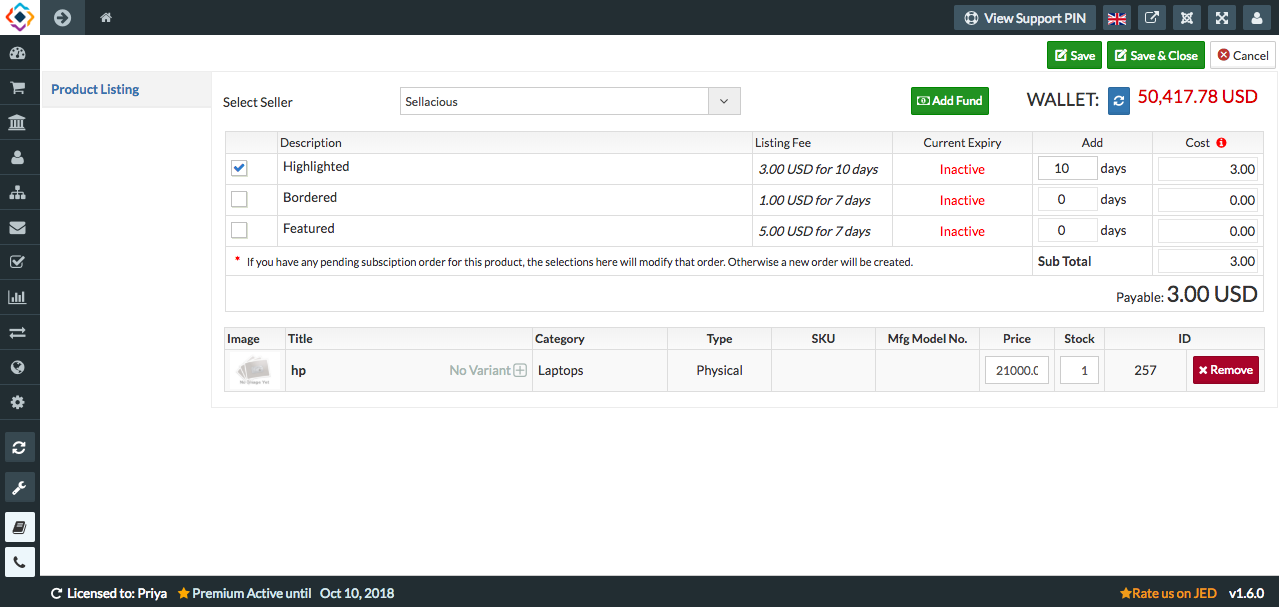The height and width of the screenshot is (607, 1279).
Task: Open the user profile sidebar icon
Action: 18,158
